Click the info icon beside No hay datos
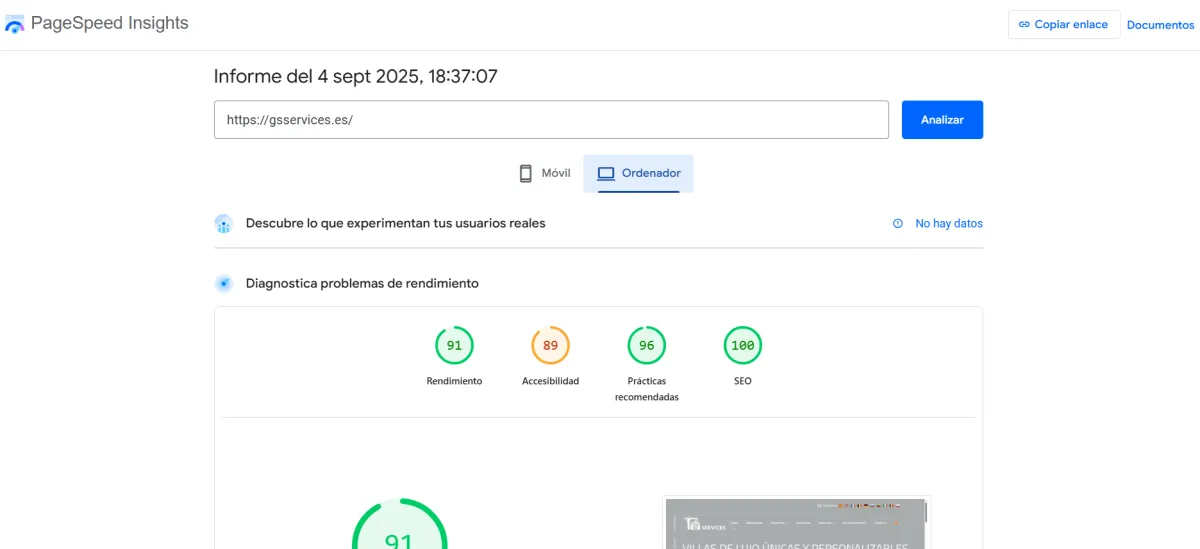Image resolution: width=1200 pixels, height=549 pixels. click(898, 224)
